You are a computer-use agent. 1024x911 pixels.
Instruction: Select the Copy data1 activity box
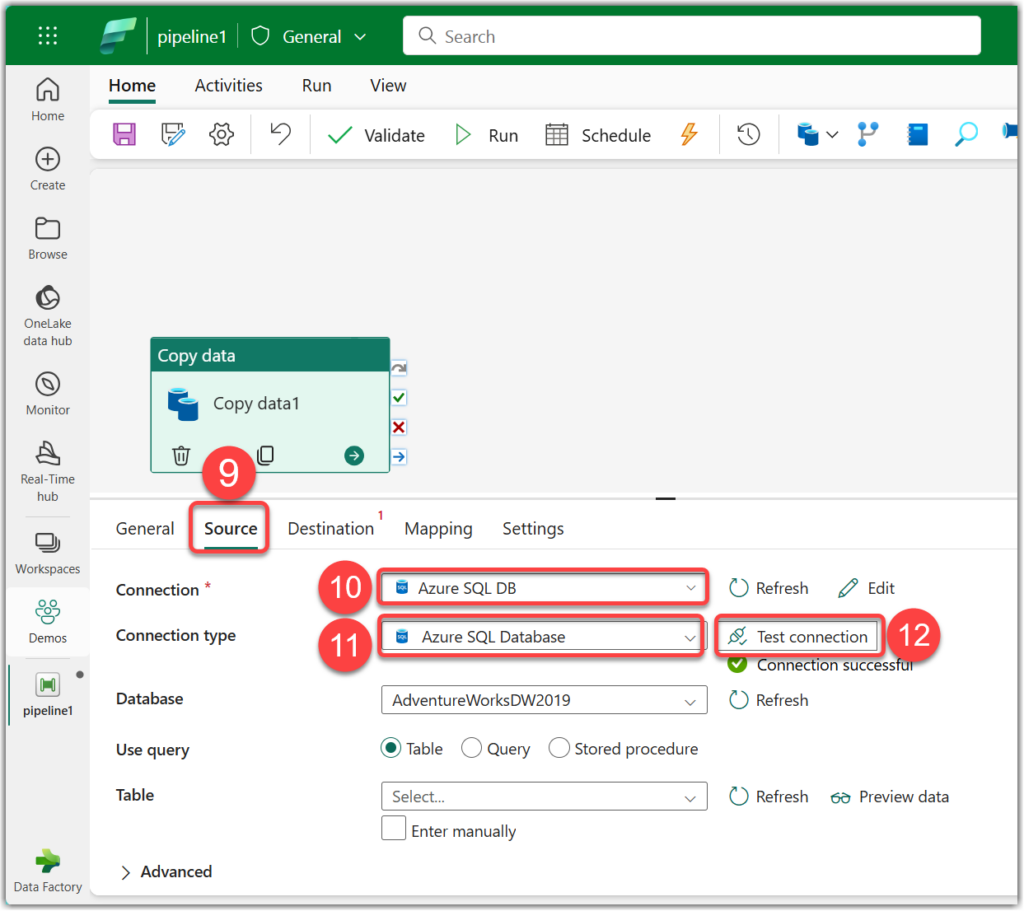coord(270,404)
